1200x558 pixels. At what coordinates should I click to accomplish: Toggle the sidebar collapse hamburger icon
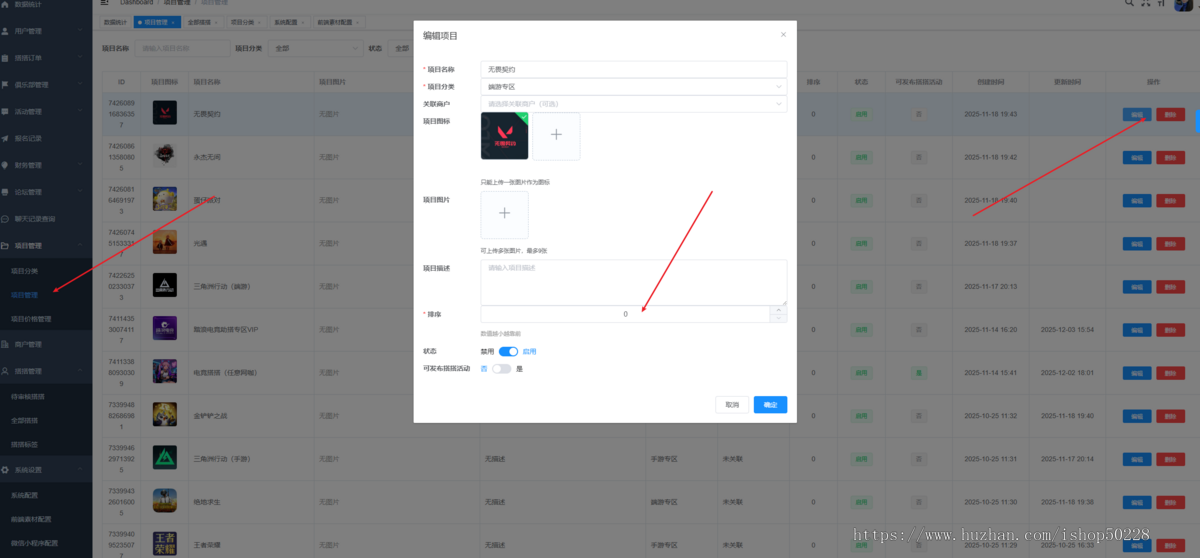tap(105, 3)
